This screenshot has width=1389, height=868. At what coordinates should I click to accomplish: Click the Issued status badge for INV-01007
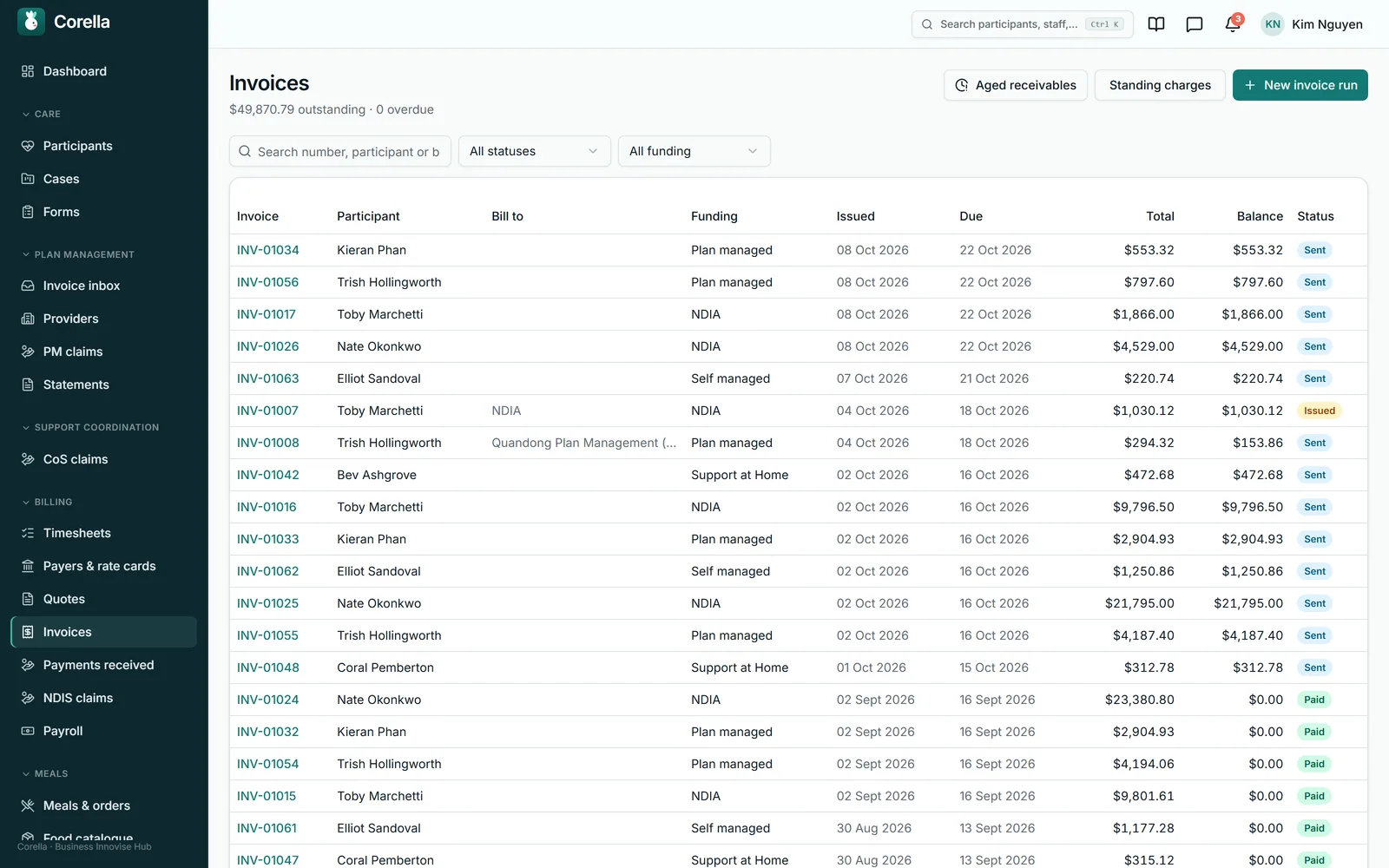click(1319, 411)
